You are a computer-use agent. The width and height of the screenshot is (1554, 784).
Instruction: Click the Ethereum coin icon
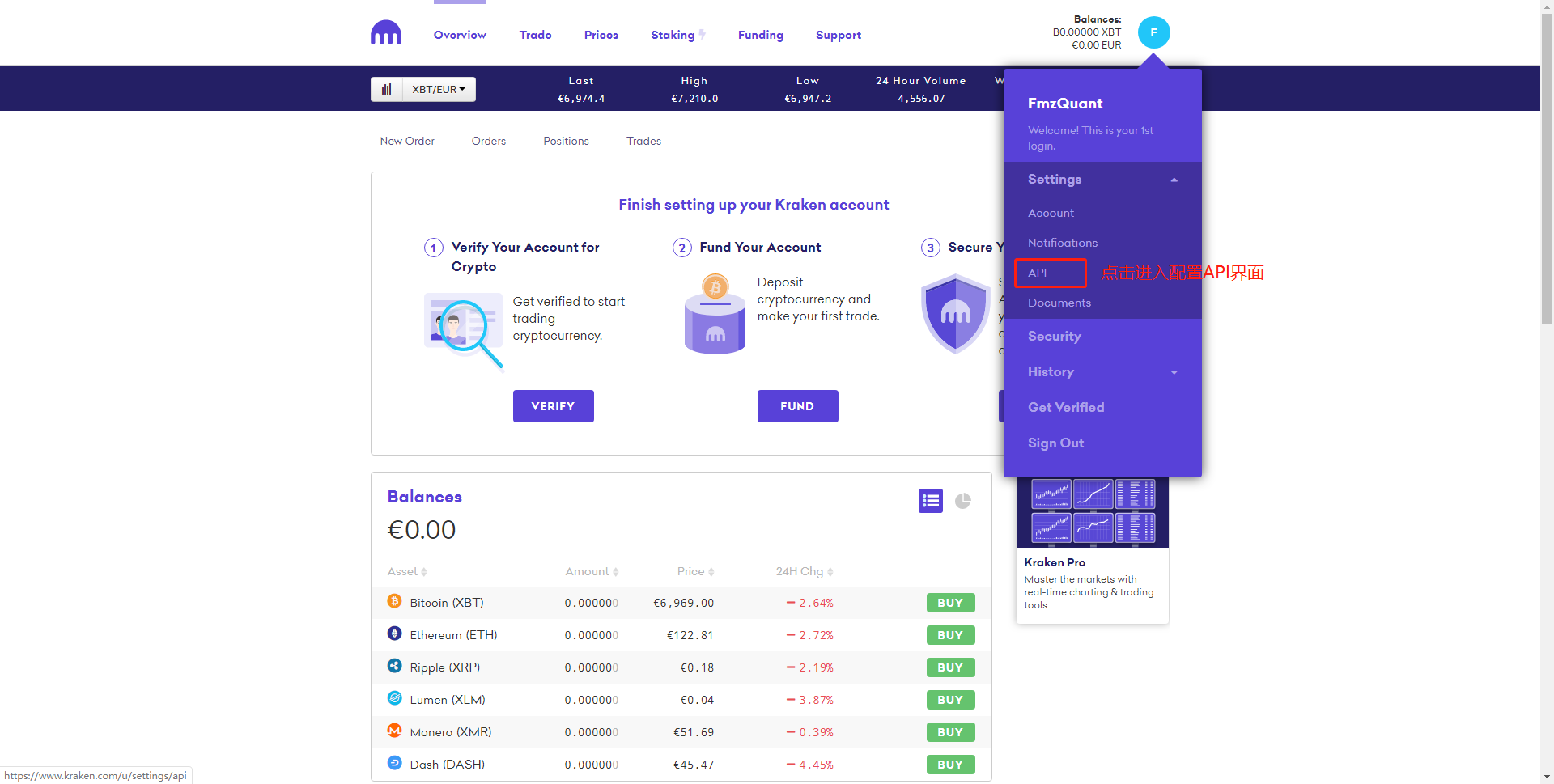[394, 634]
